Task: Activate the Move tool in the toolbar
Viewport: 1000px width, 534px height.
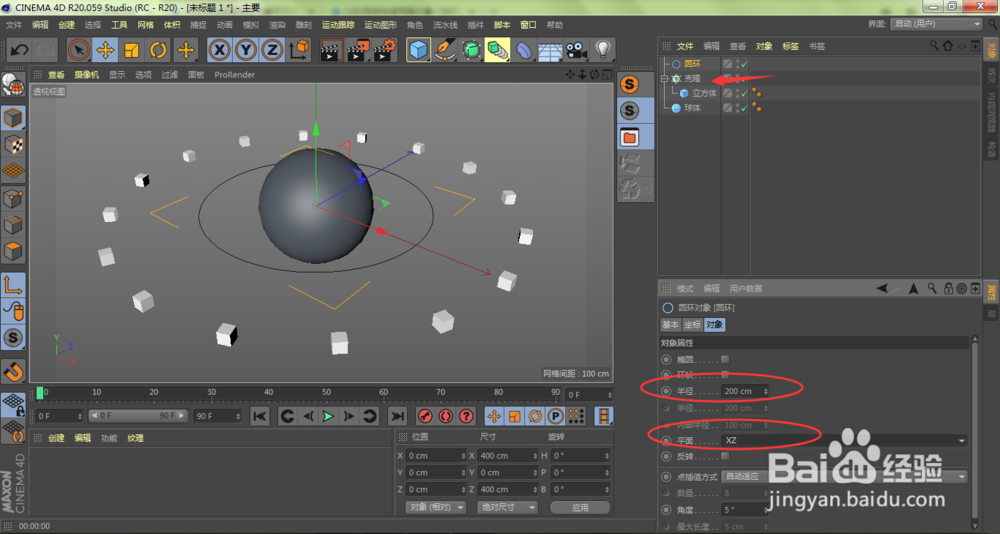Action: pyautogui.click(x=105, y=50)
